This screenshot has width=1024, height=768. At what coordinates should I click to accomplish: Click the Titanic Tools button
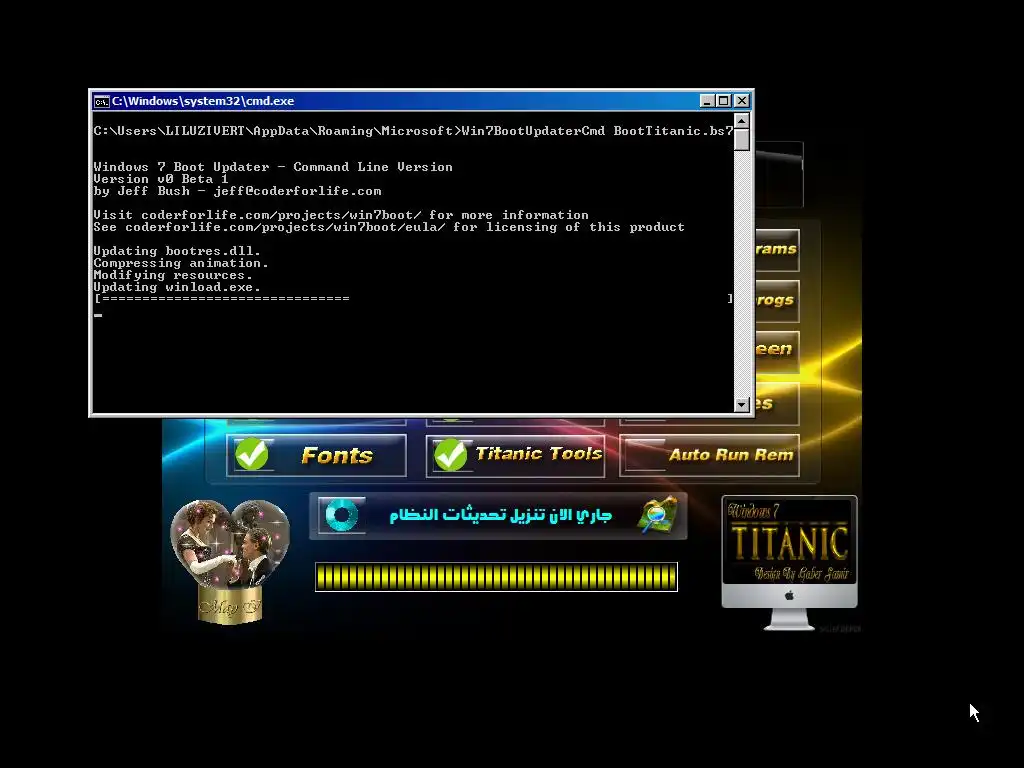pyautogui.click(x=515, y=455)
